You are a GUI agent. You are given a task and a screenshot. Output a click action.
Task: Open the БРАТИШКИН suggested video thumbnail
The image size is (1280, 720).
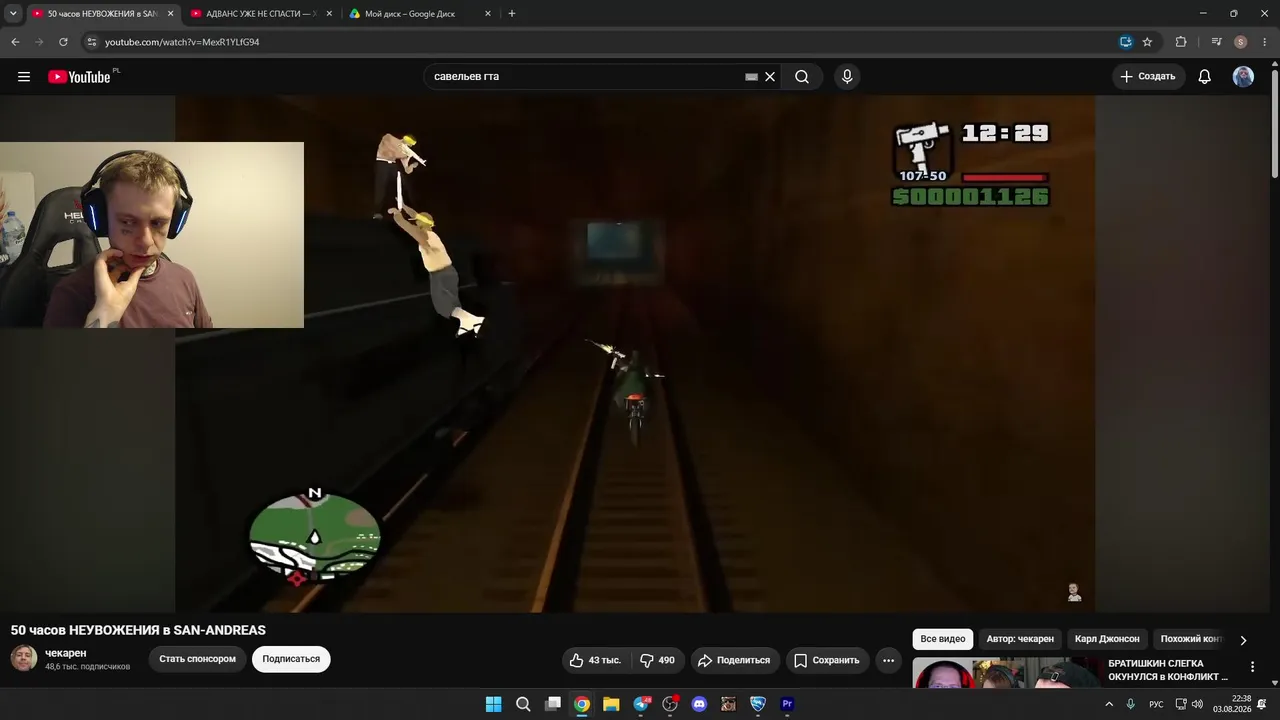(x=1007, y=673)
